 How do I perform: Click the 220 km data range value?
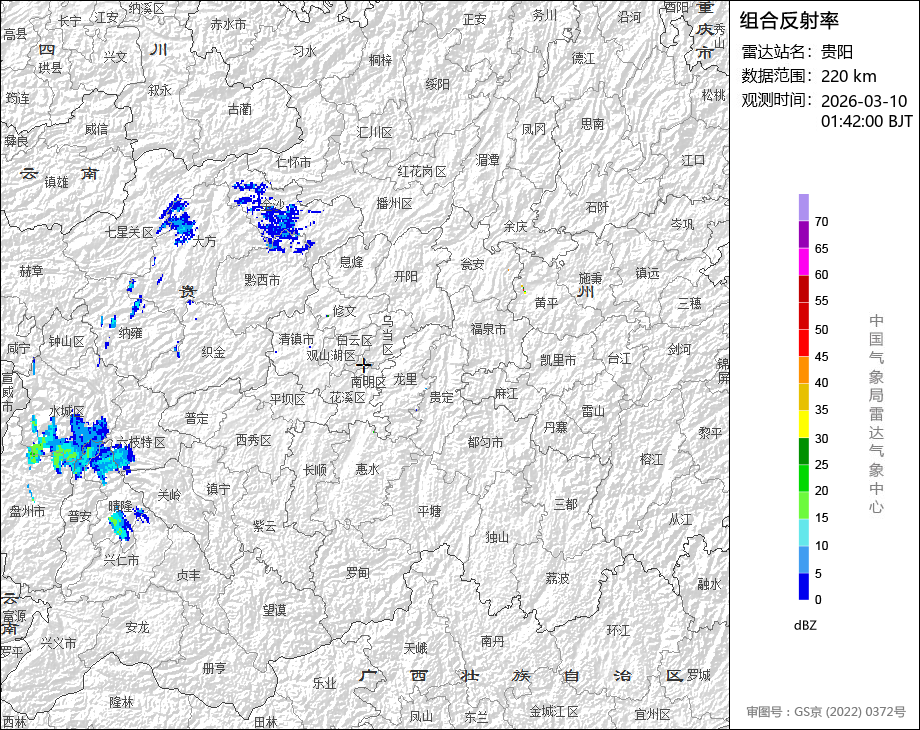848,76
